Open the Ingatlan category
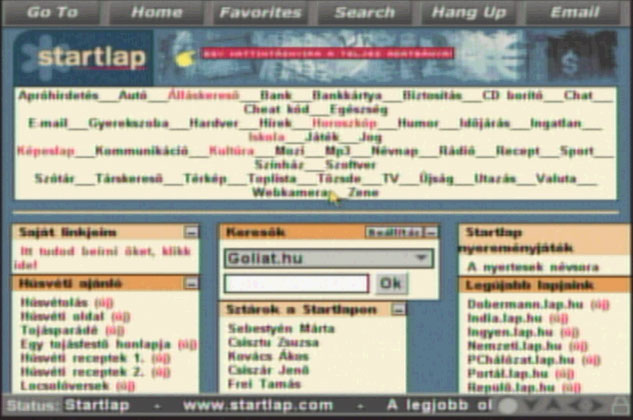The image size is (633, 420). [x=556, y=123]
